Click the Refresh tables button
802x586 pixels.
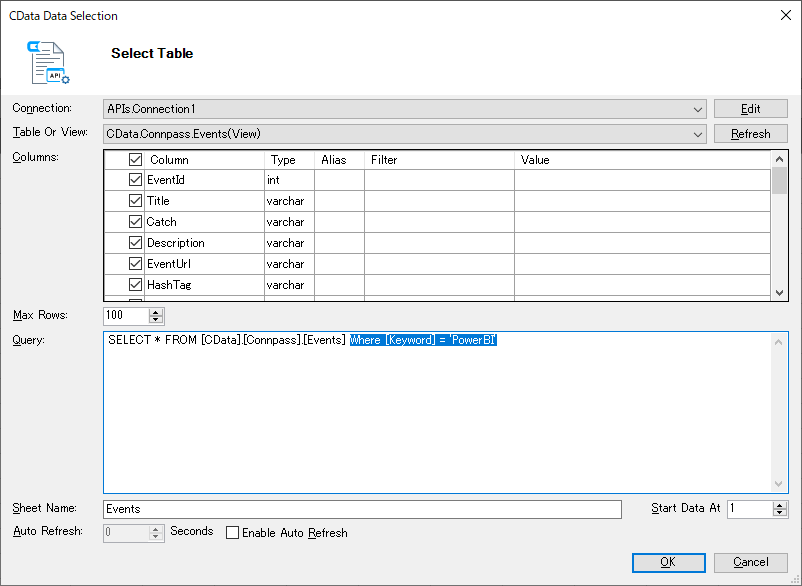click(750, 133)
